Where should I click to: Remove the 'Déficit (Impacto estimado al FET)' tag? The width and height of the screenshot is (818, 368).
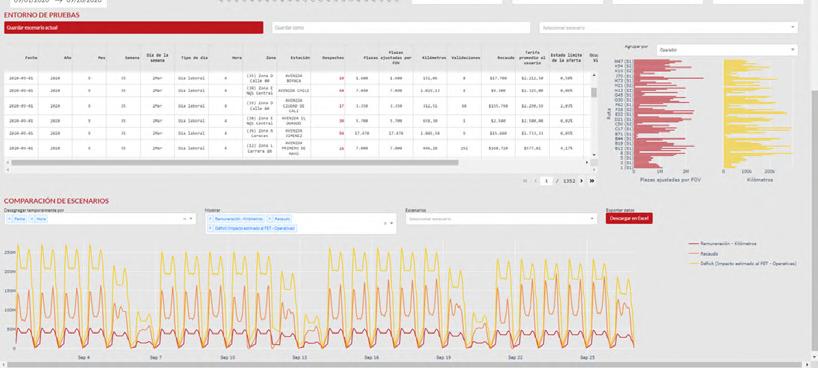click(211, 228)
